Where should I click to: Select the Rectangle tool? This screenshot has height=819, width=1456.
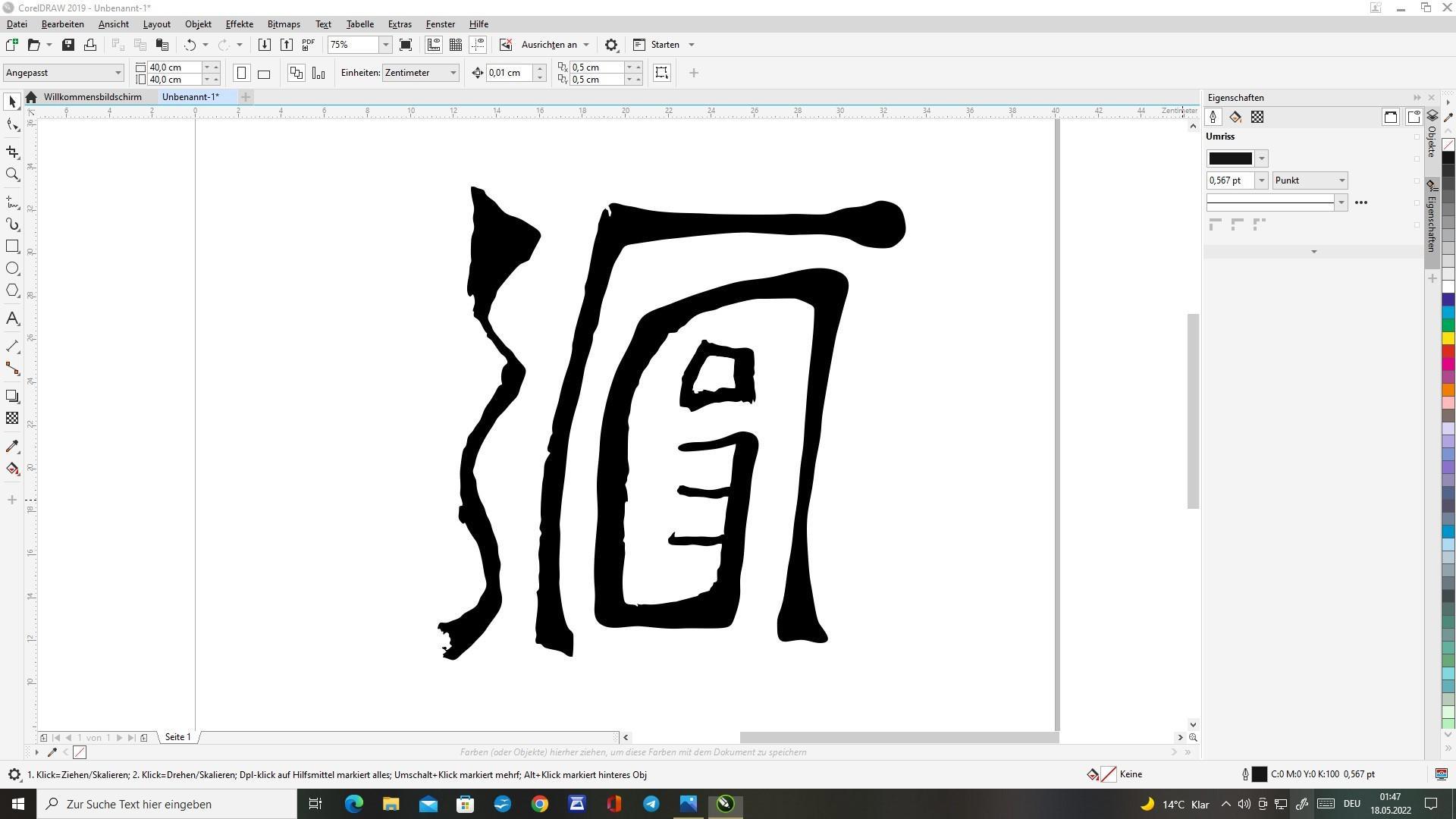(x=12, y=246)
